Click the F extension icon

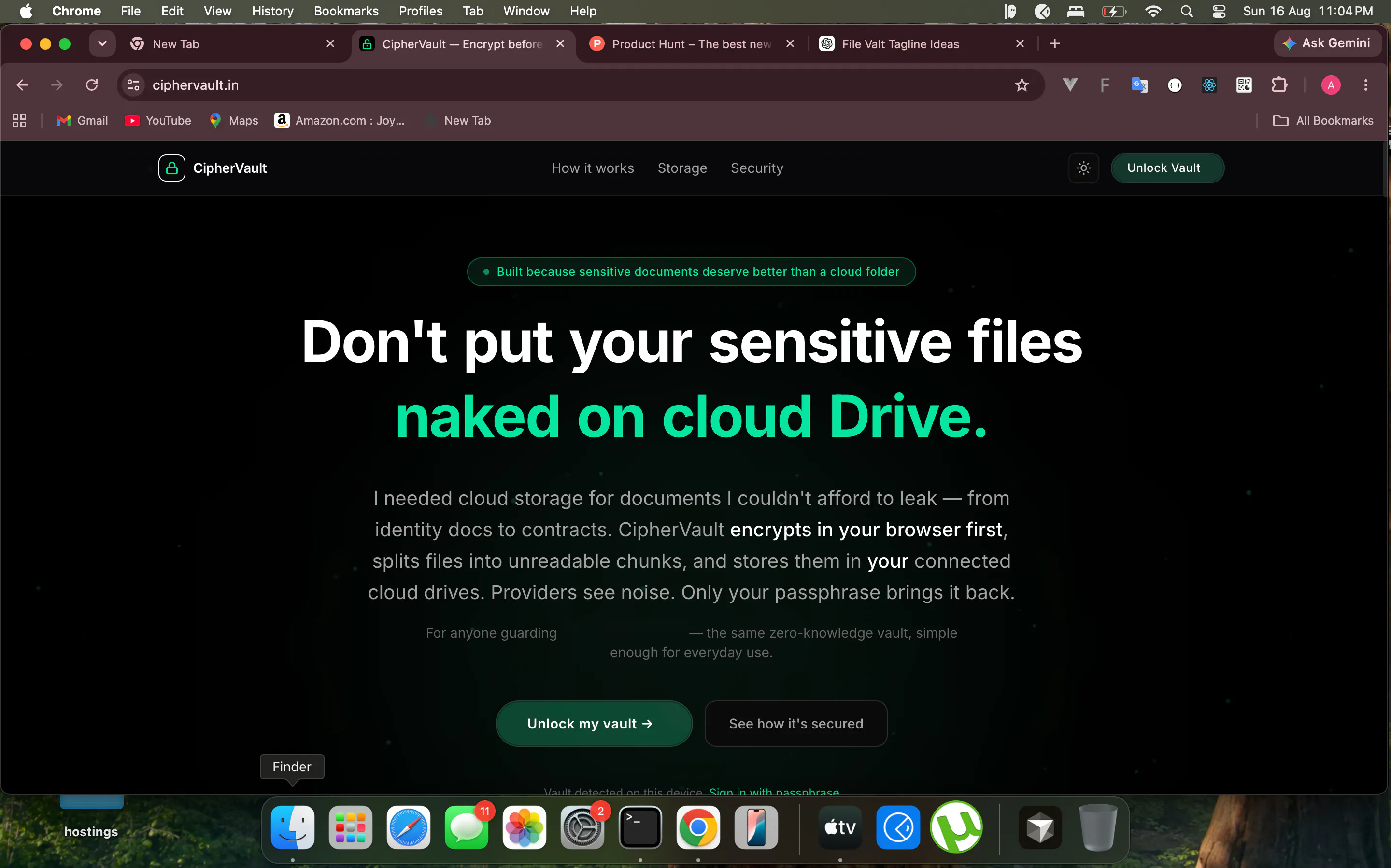tap(1105, 85)
